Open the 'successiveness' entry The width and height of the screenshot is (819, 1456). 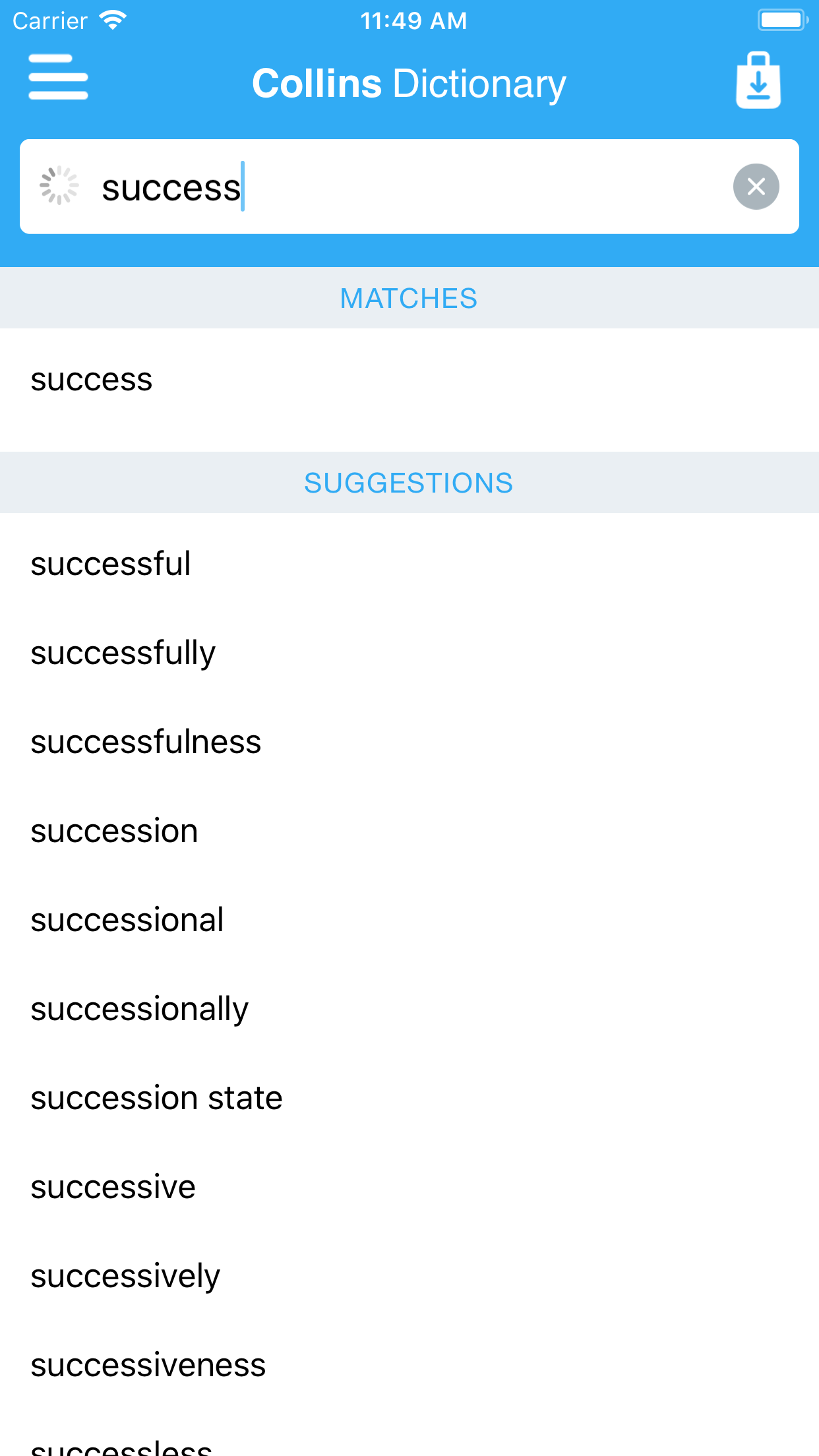[x=409, y=1365]
